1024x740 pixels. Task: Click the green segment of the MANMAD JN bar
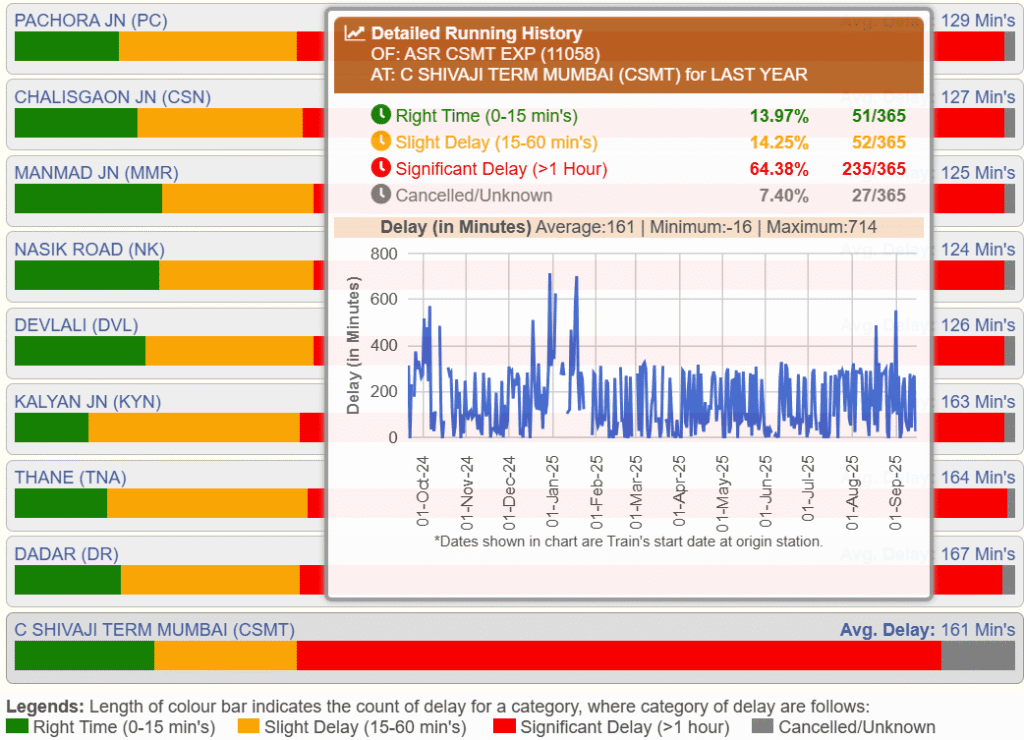88,199
